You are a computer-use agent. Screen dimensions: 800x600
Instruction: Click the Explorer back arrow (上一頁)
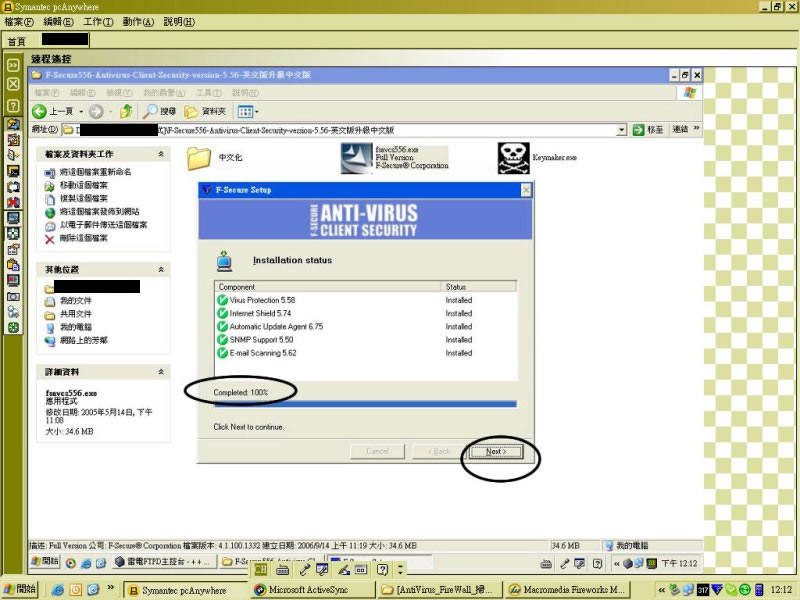point(52,111)
